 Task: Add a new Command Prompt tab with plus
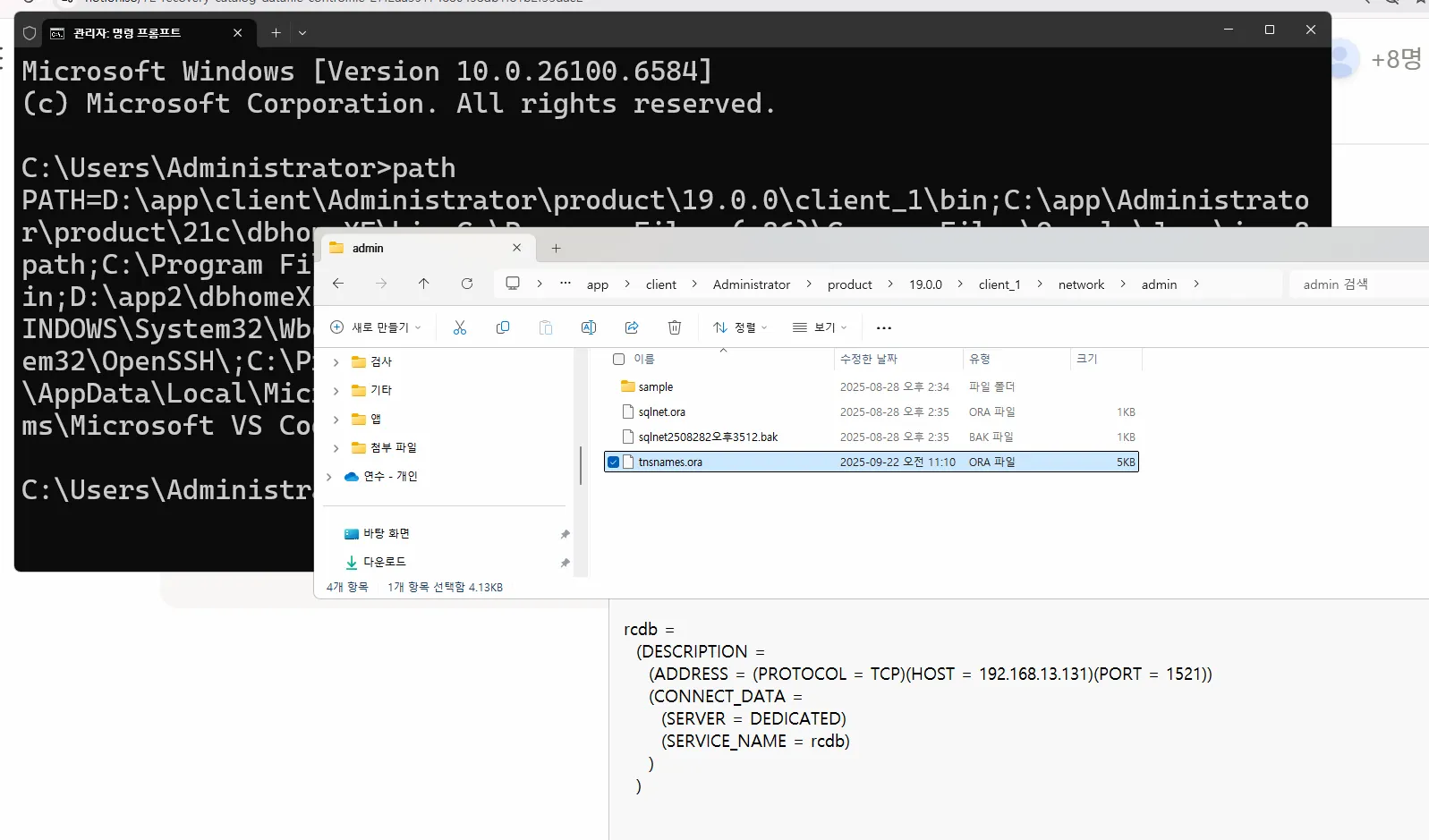pyautogui.click(x=276, y=33)
